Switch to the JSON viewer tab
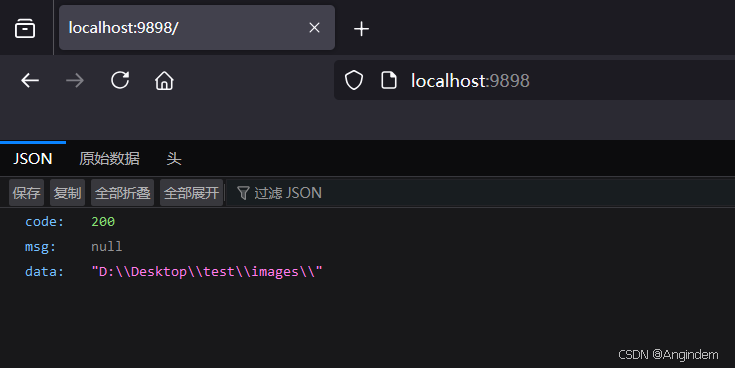 coord(33,158)
